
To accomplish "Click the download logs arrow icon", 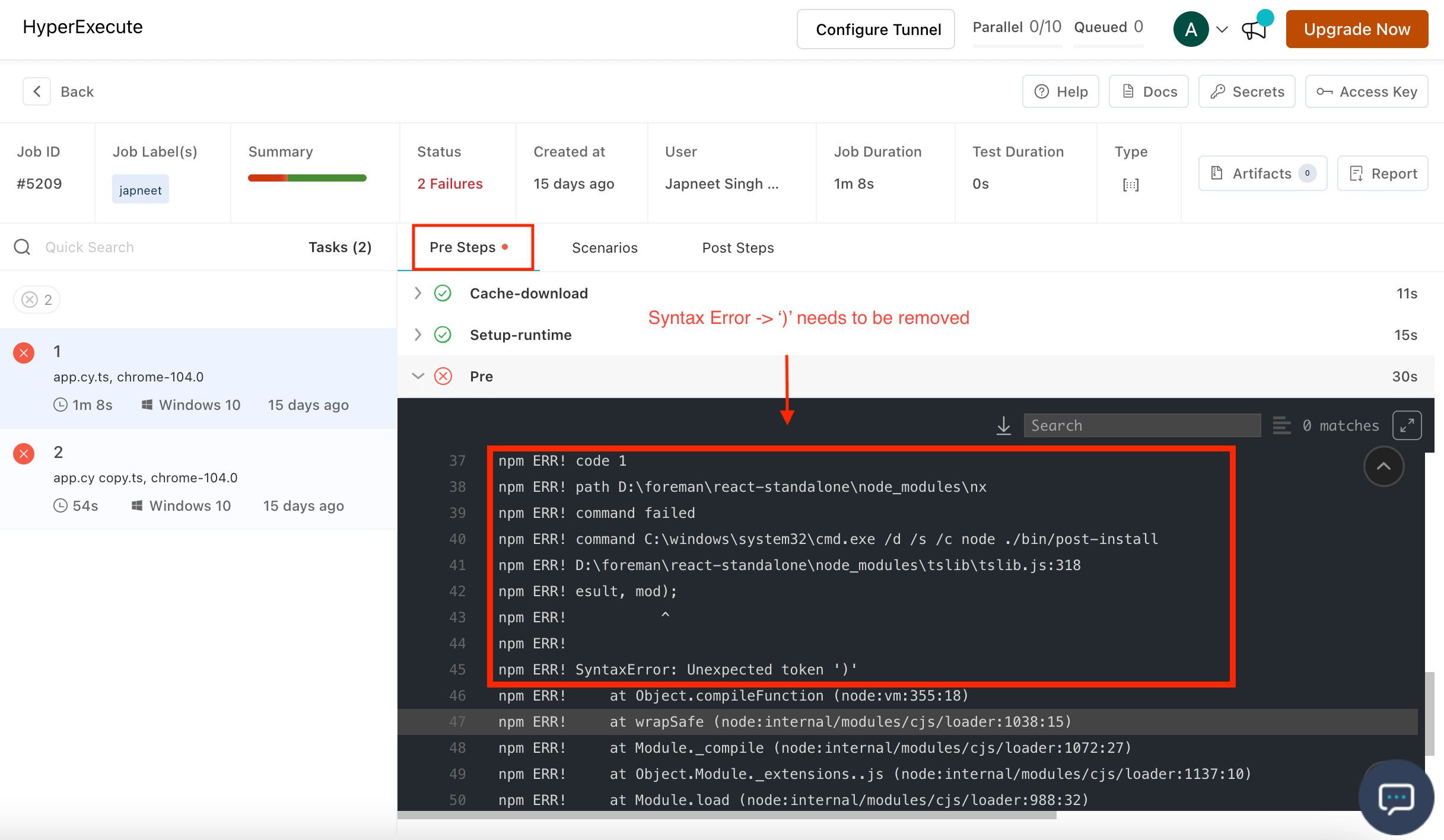I will pyautogui.click(x=1003, y=425).
